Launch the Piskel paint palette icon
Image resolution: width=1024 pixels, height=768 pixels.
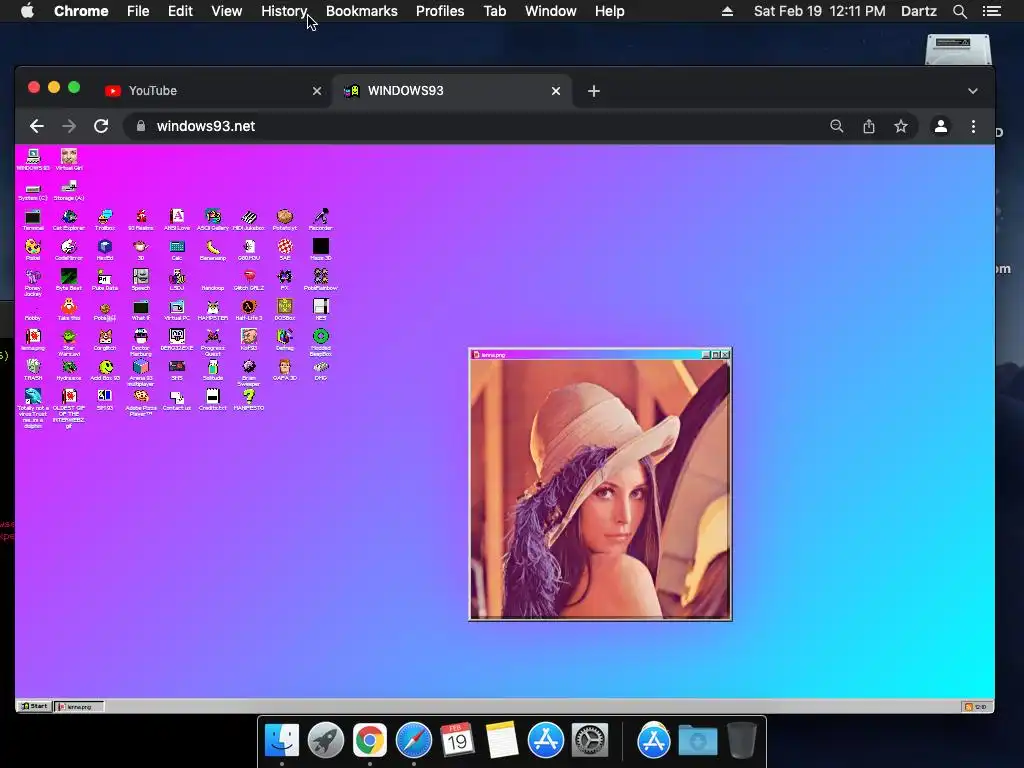[x=33, y=249]
